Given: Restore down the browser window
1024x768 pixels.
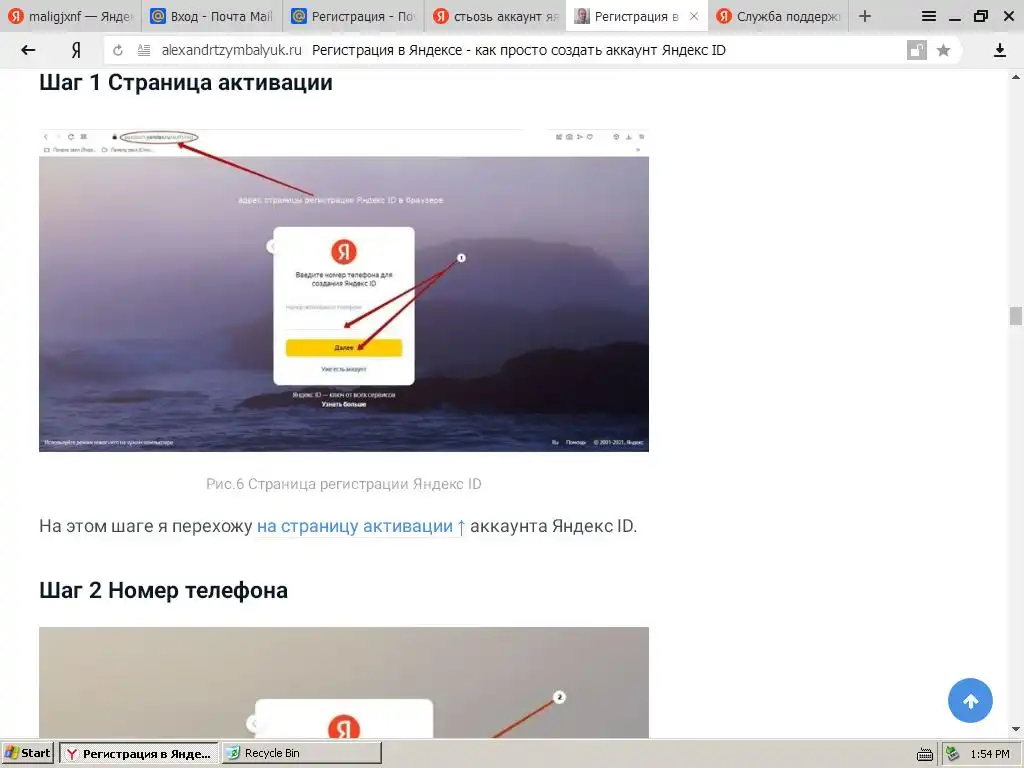Looking at the screenshot, I should tap(981, 16).
